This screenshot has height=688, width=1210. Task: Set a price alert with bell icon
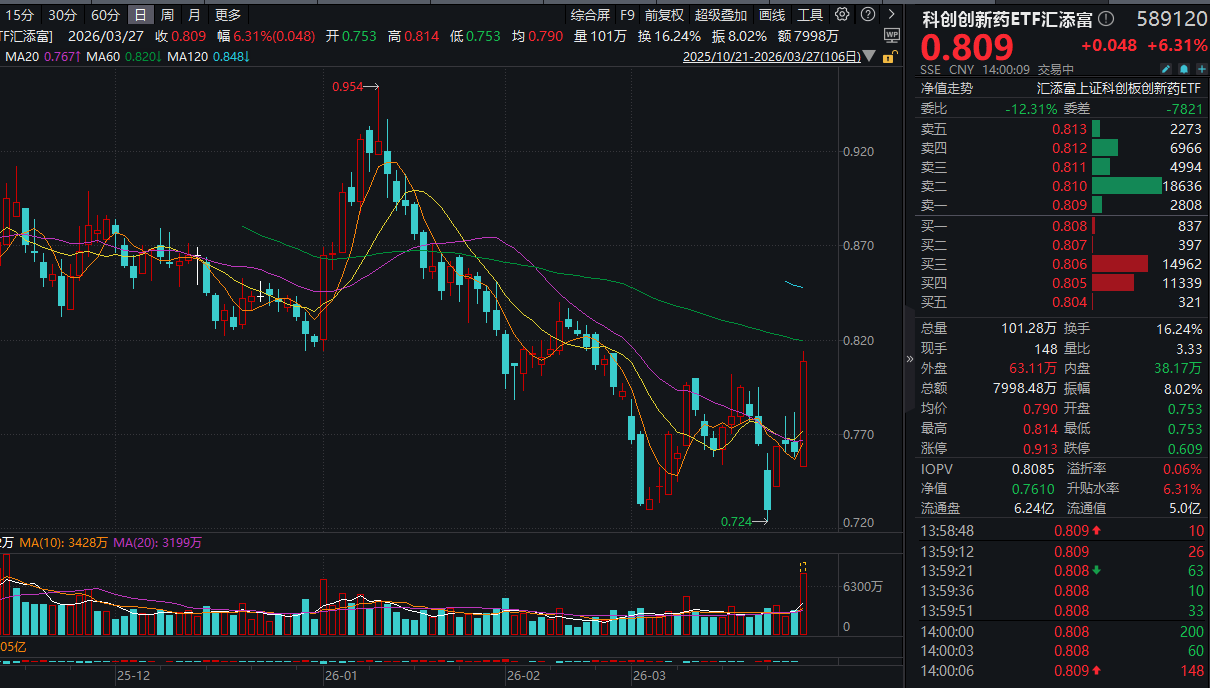tap(1184, 70)
